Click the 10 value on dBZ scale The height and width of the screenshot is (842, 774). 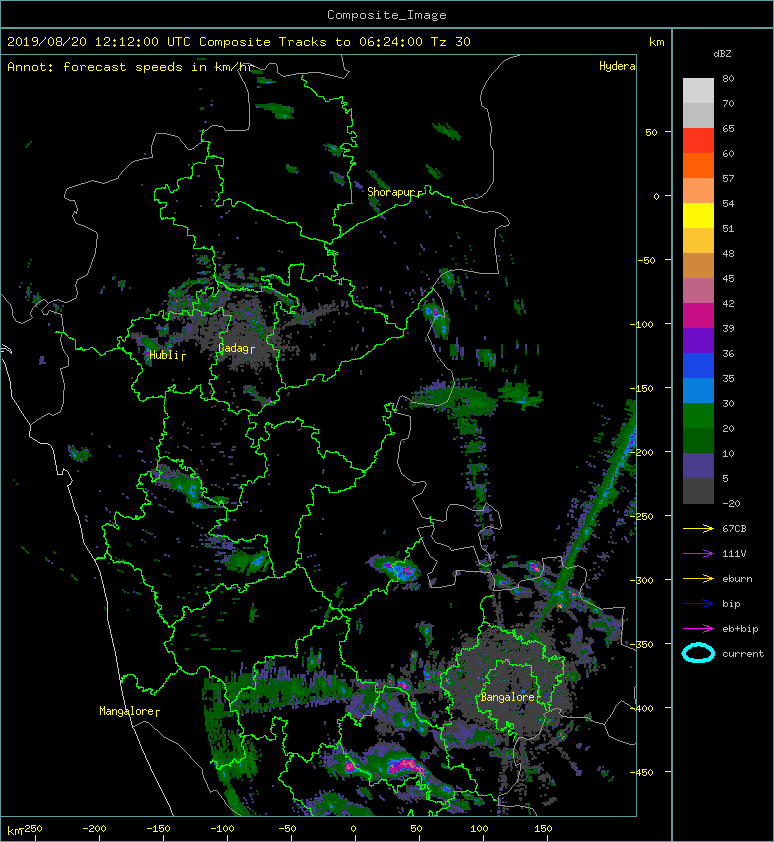point(728,453)
